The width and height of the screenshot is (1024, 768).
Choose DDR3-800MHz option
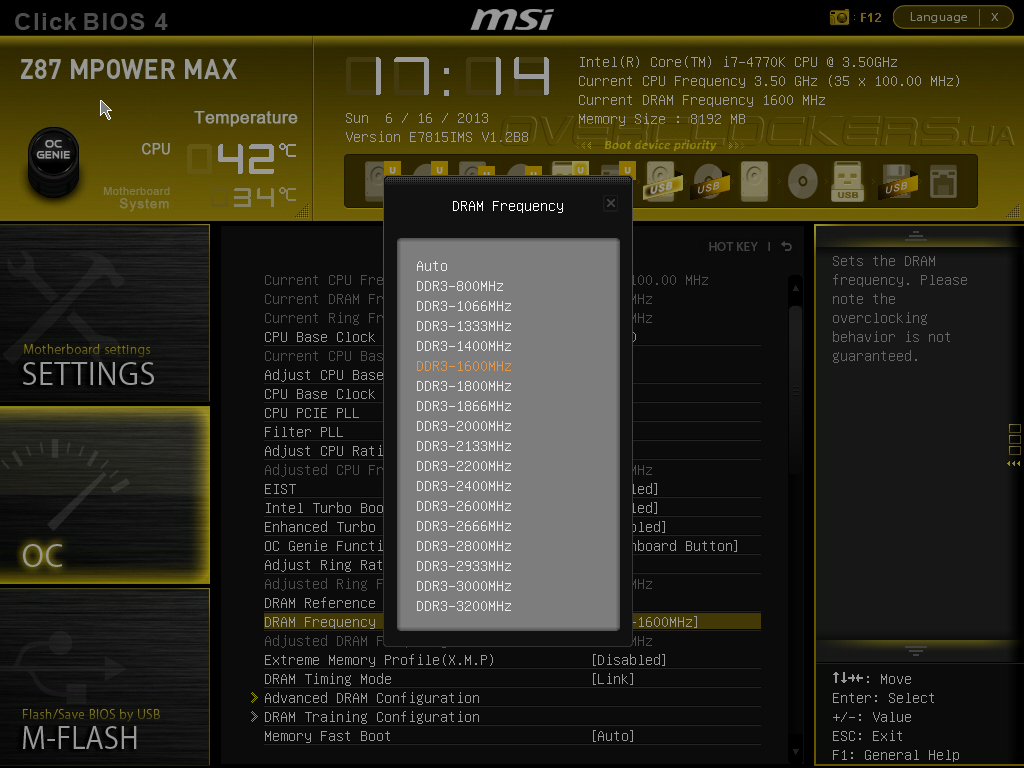pyautogui.click(x=460, y=286)
